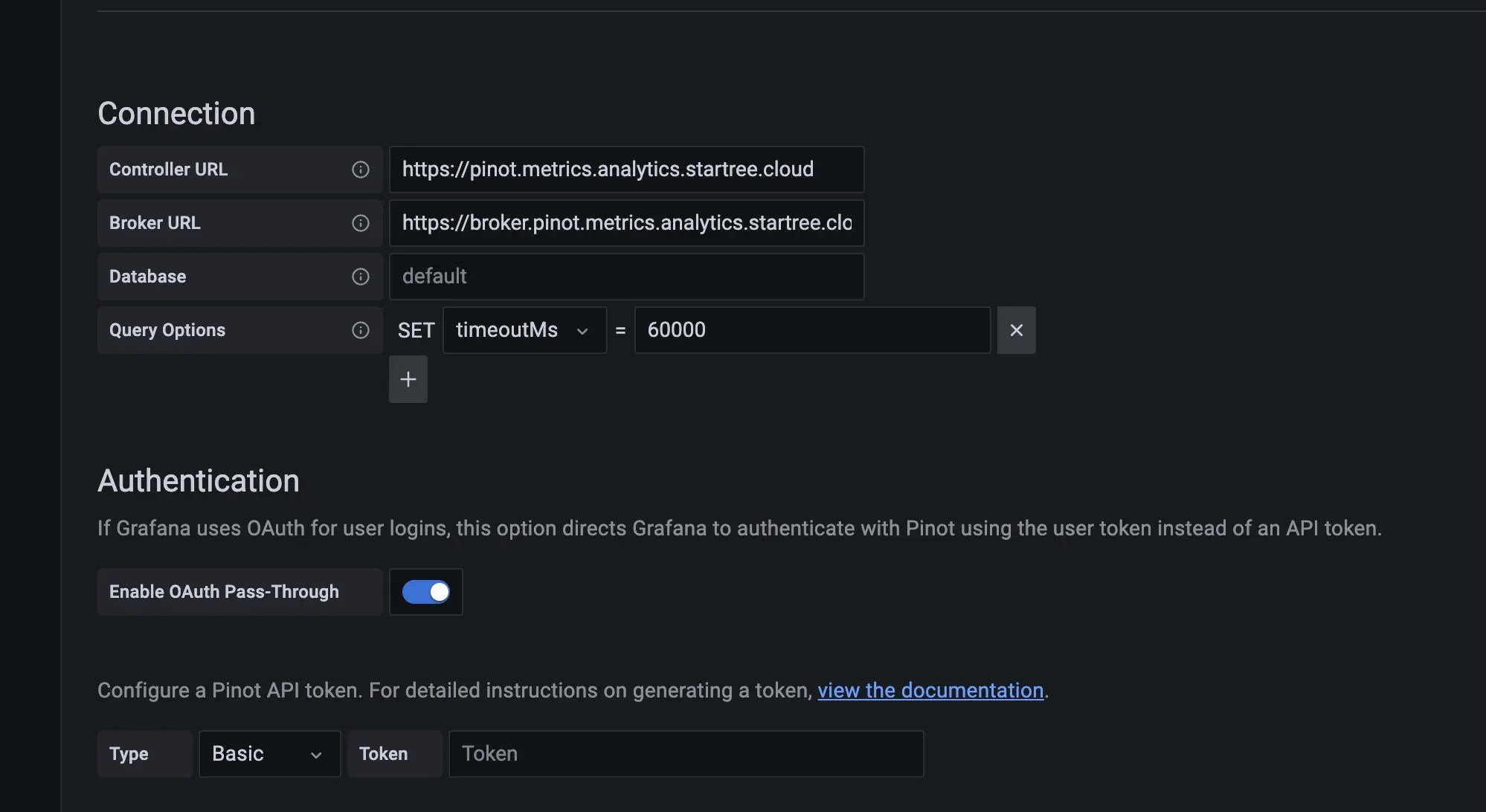
Task: Click the Database field info icon
Action: click(x=361, y=277)
